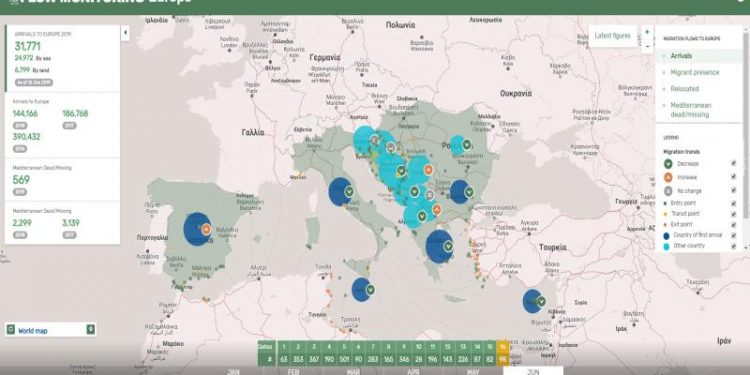The image size is (750, 375).
Task: Uncheck the Decrease trend checkbox
Action: pos(734,164)
